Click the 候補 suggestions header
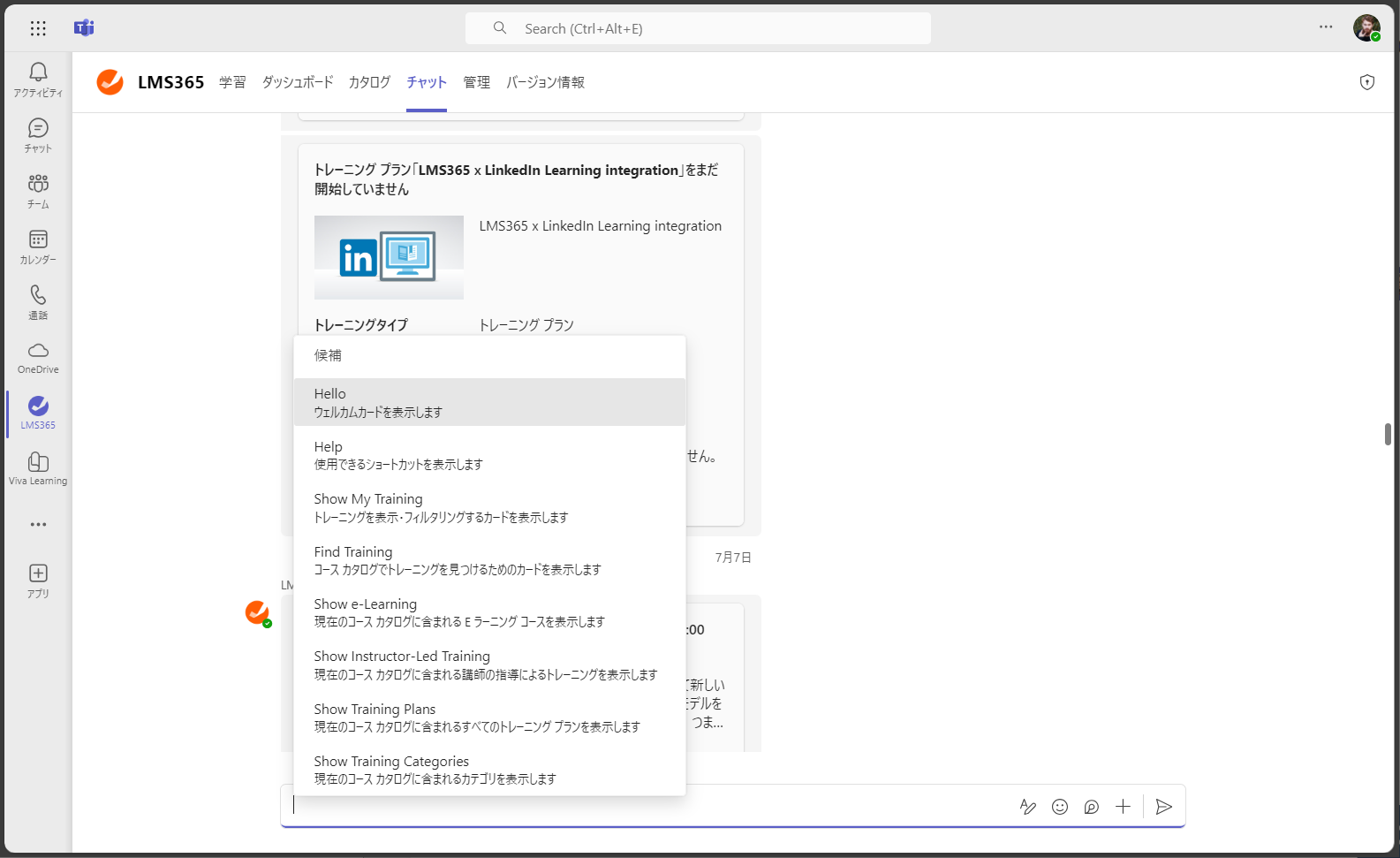This screenshot has height=858, width=1400. (328, 355)
